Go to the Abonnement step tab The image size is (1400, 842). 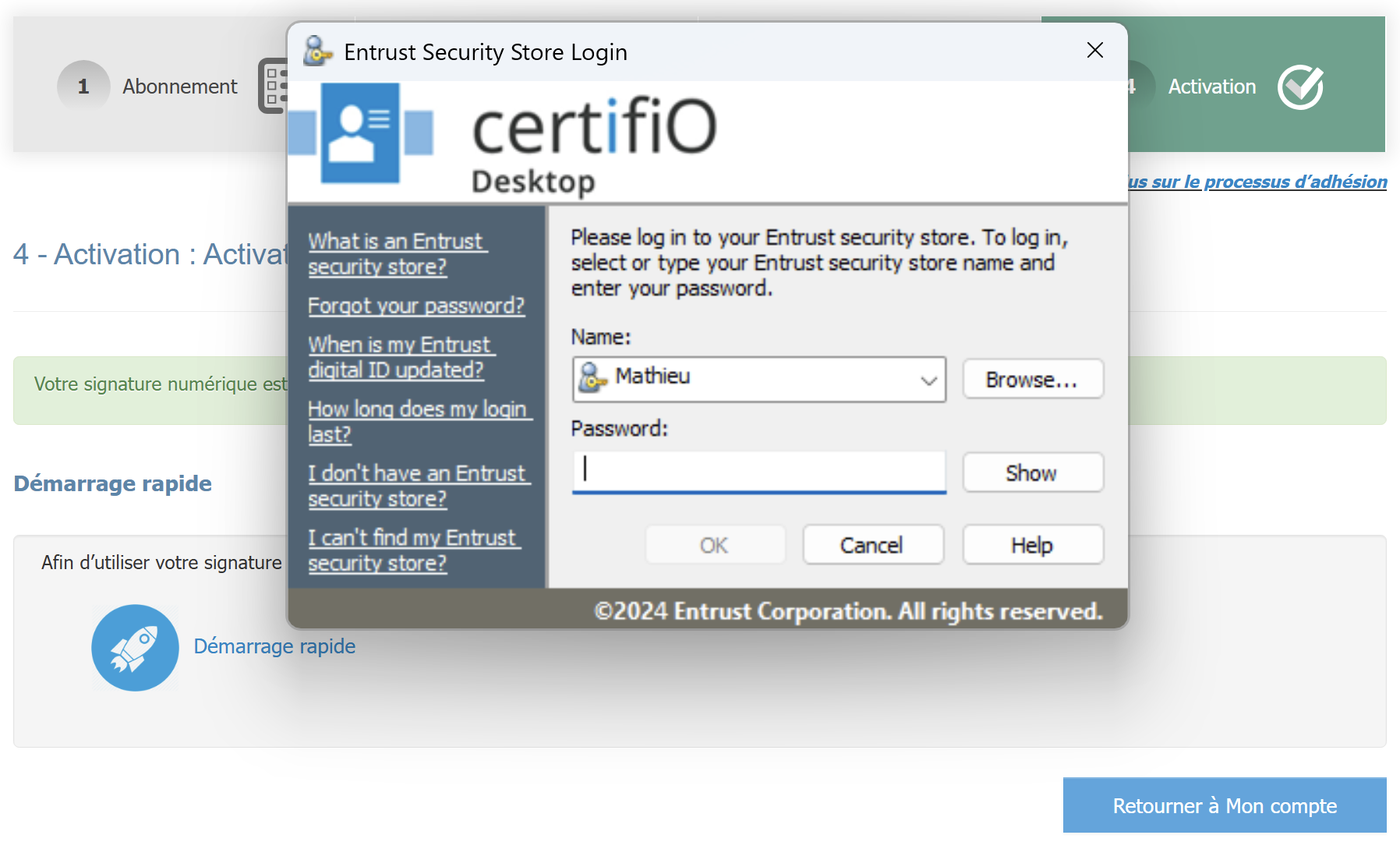179,87
